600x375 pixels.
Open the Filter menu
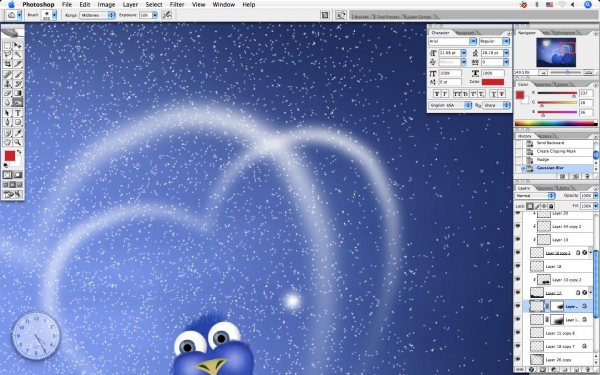pyautogui.click(x=177, y=5)
